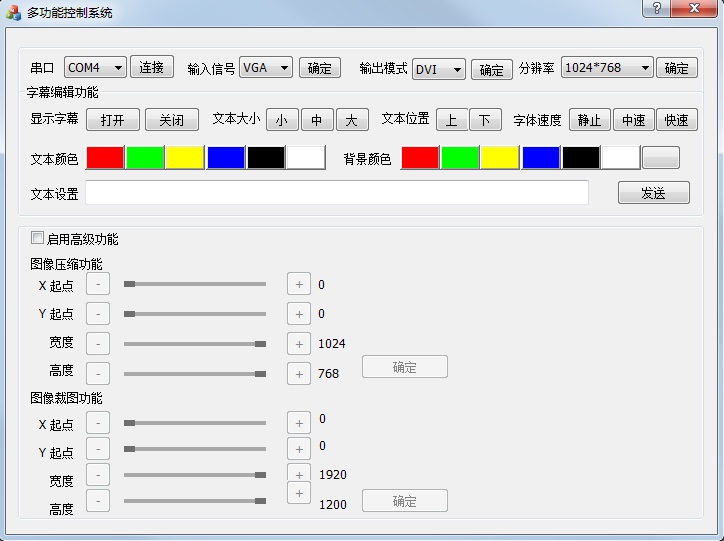724x541 pixels.
Task: Choose the 大 text size option
Action: pyautogui.click(x=352, y=120)
